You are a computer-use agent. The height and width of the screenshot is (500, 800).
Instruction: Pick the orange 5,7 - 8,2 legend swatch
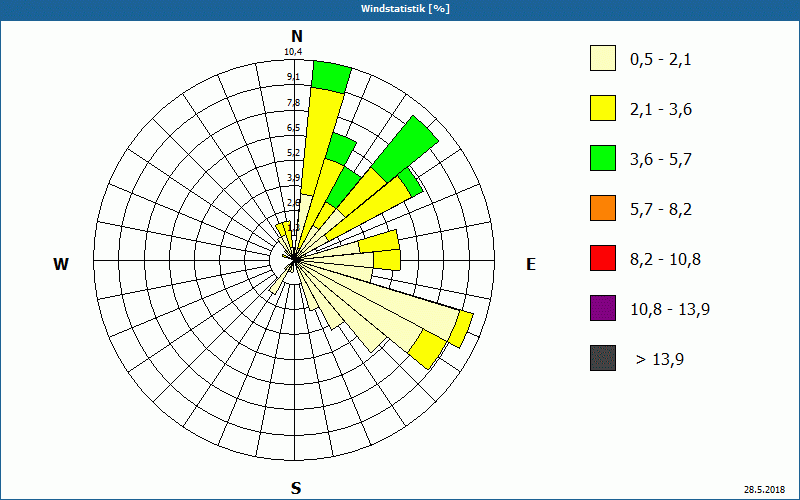(x=603, y=208)
